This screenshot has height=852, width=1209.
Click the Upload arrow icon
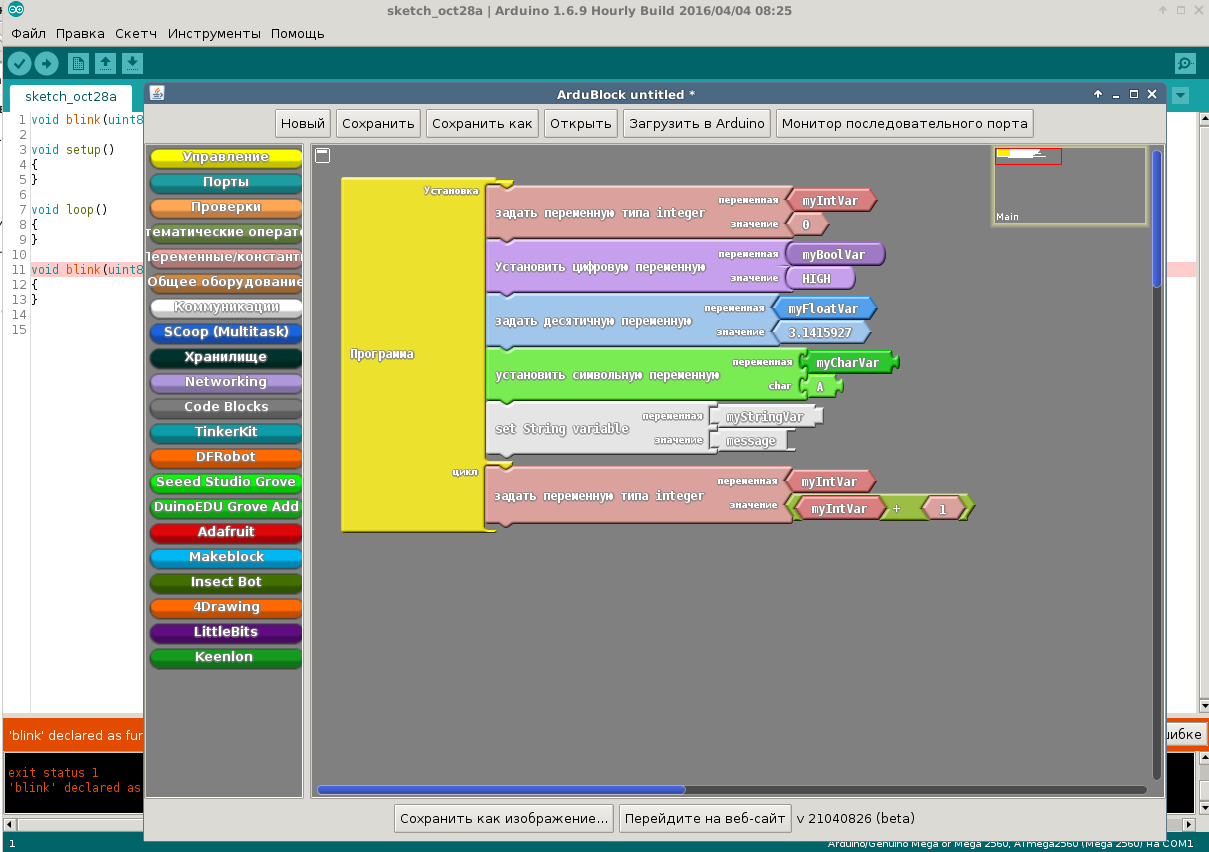coord(47,63)
